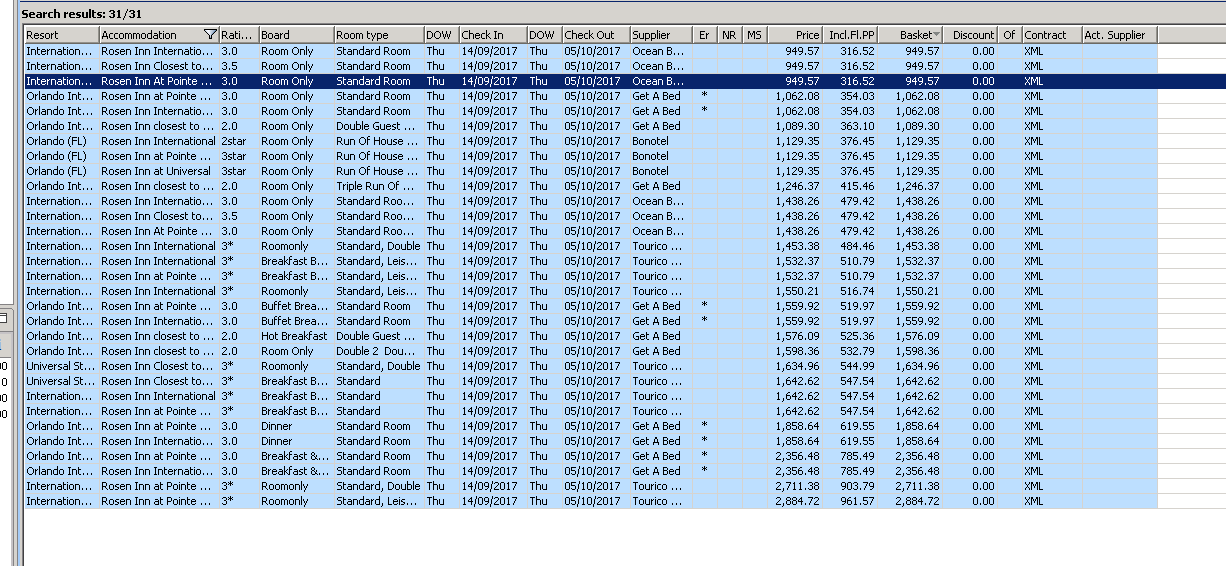Click 1,576.09 in the Basket column
The image size is (1226, 566).
point(916,336)
